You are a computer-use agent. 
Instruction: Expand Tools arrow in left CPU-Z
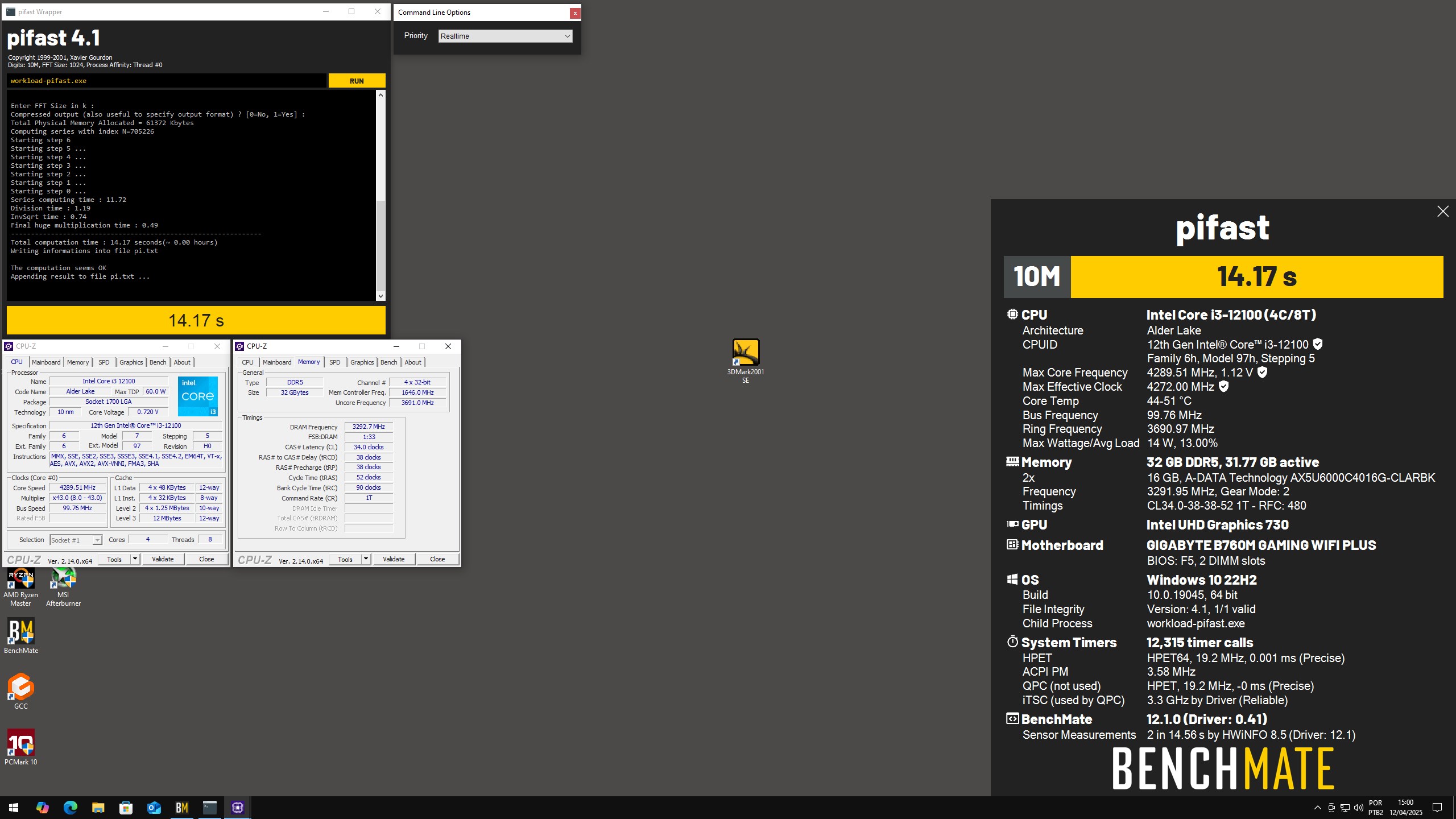pyautogui.click(x=135, y=559)
